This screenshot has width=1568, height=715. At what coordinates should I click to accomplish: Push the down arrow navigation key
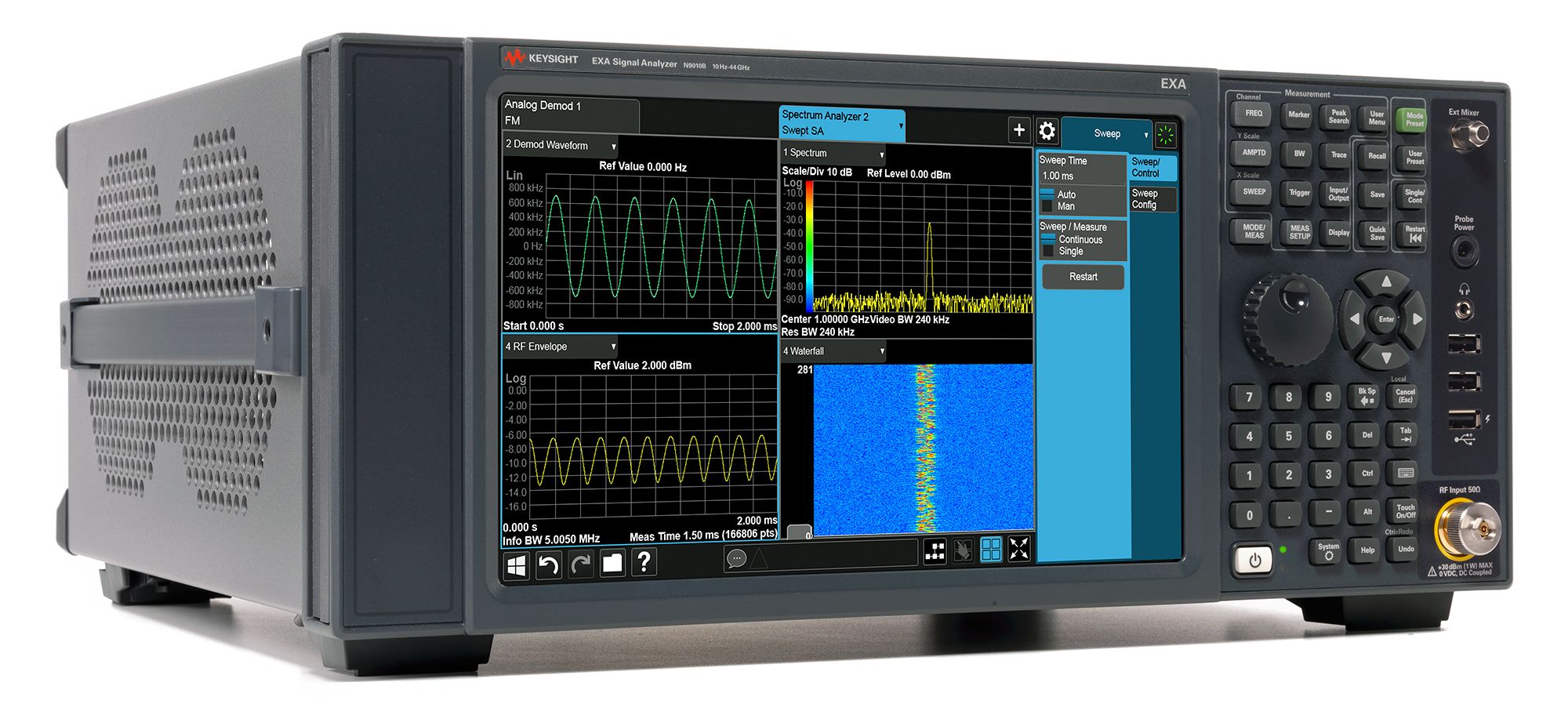[x=1385, y=357]
